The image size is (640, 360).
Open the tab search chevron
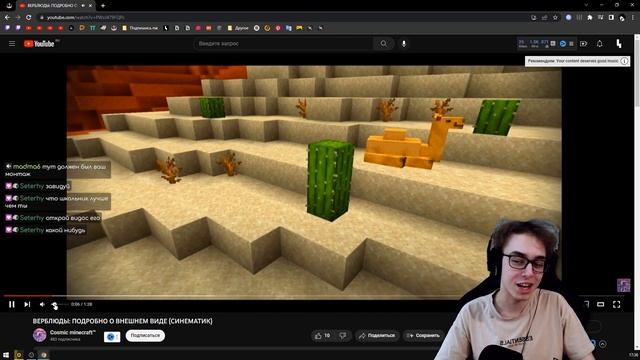pos(586,5)
